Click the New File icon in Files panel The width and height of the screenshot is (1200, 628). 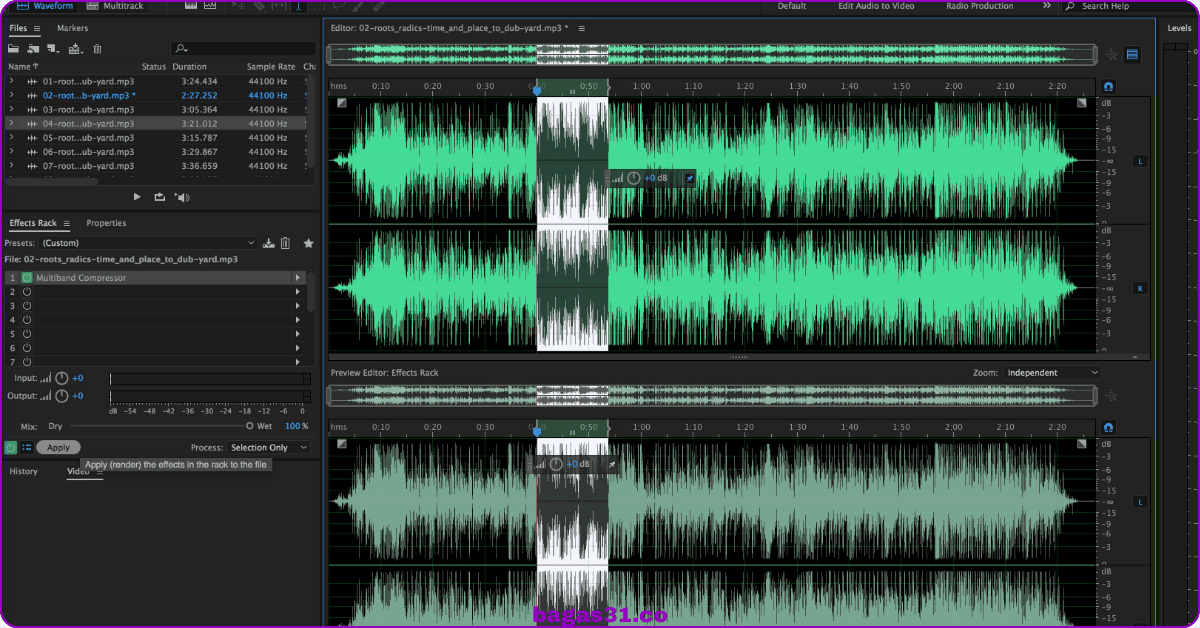[x=54, y=48]
